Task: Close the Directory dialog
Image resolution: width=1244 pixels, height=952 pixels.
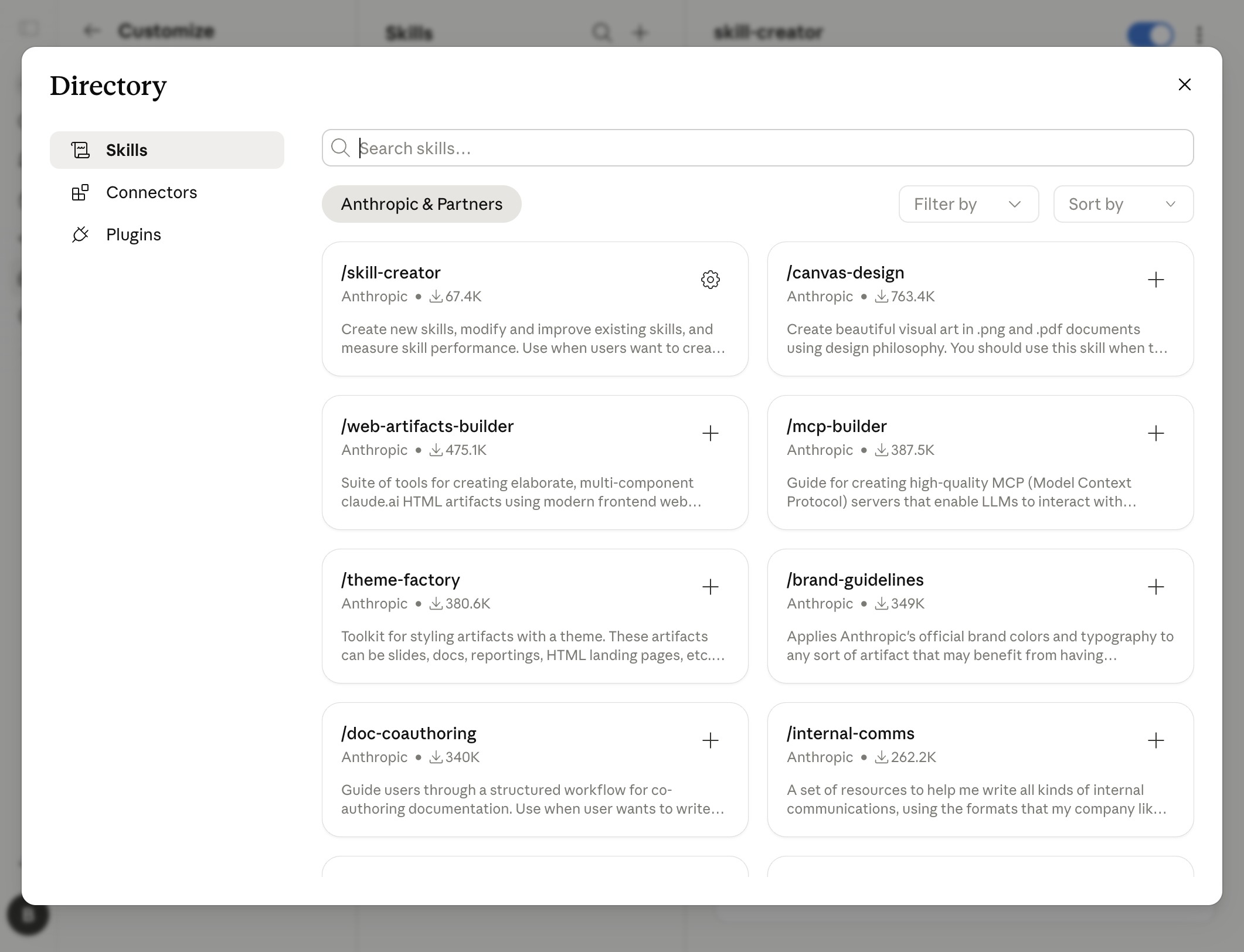Action: click(x=1184, y=84)
